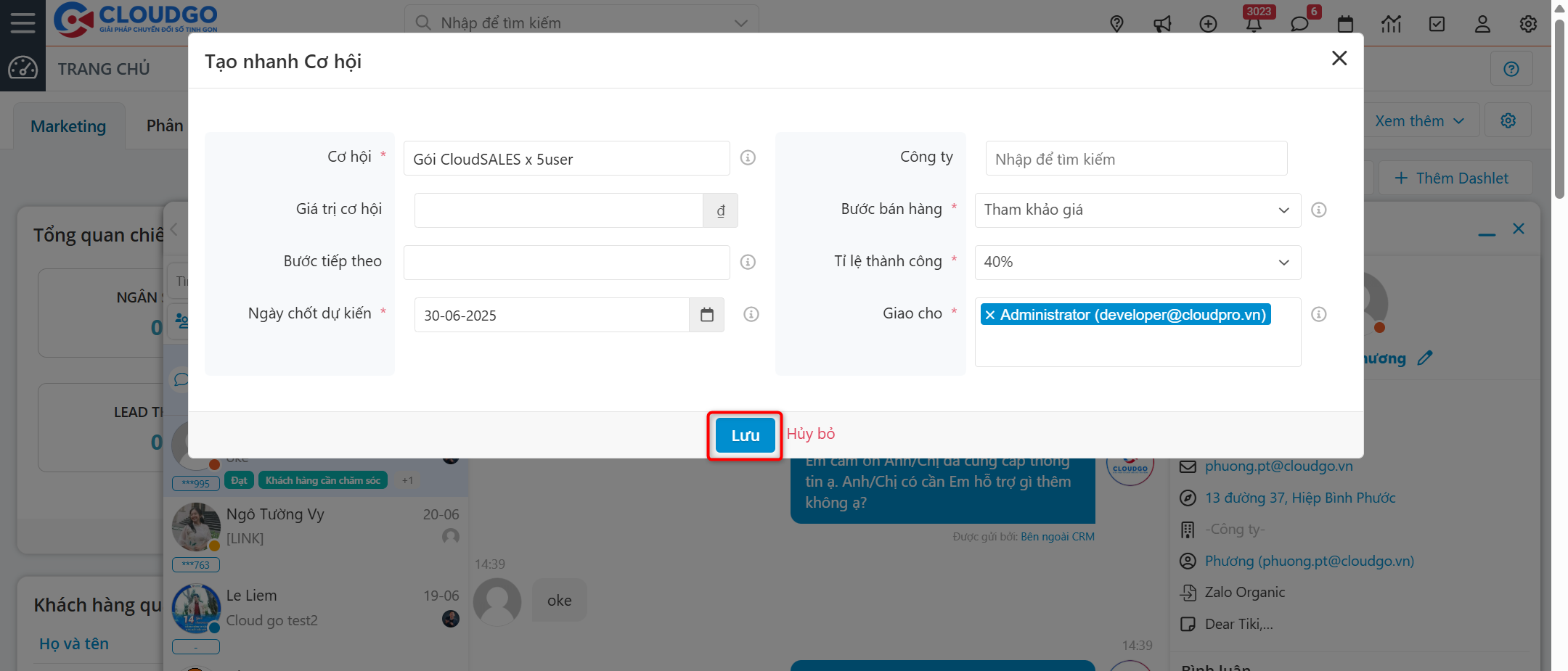Open the messages chat icon with 6 alerts
This screenshot has width=1568, height=671.
coord(1300,23)
